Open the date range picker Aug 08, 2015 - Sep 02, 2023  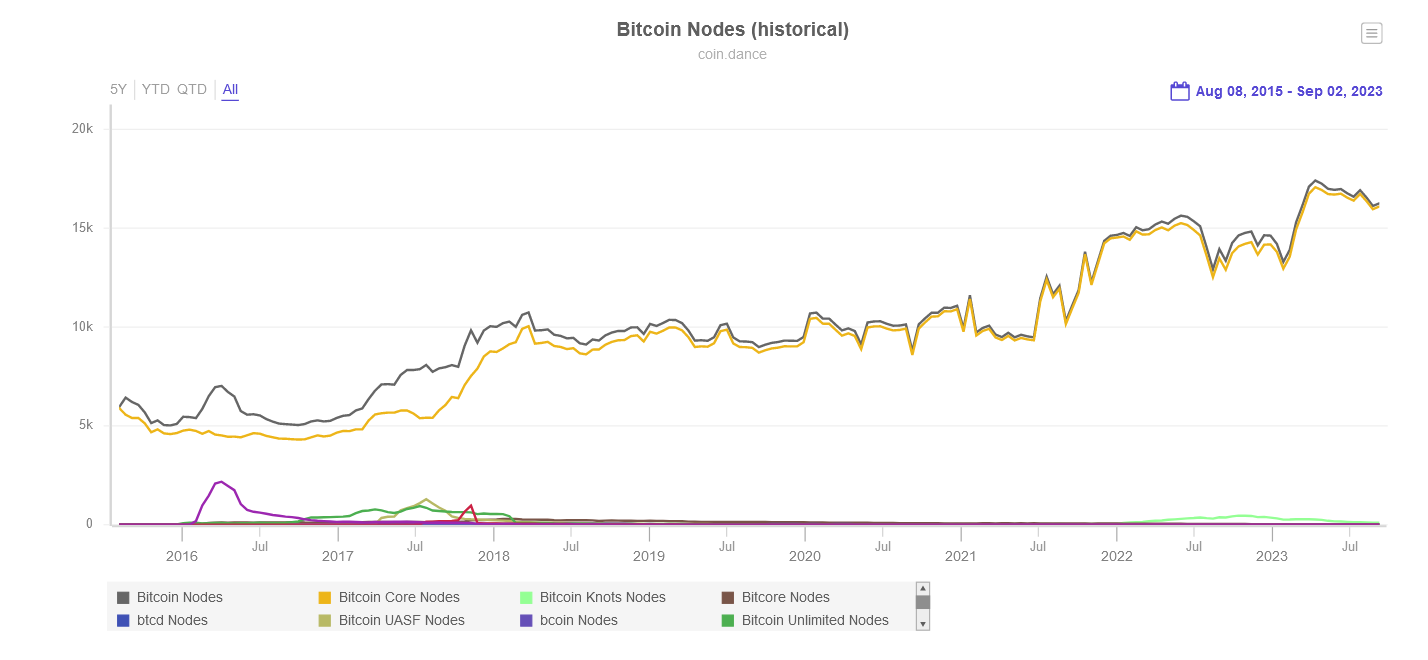pyautogui.click(x=1288, y=90)
